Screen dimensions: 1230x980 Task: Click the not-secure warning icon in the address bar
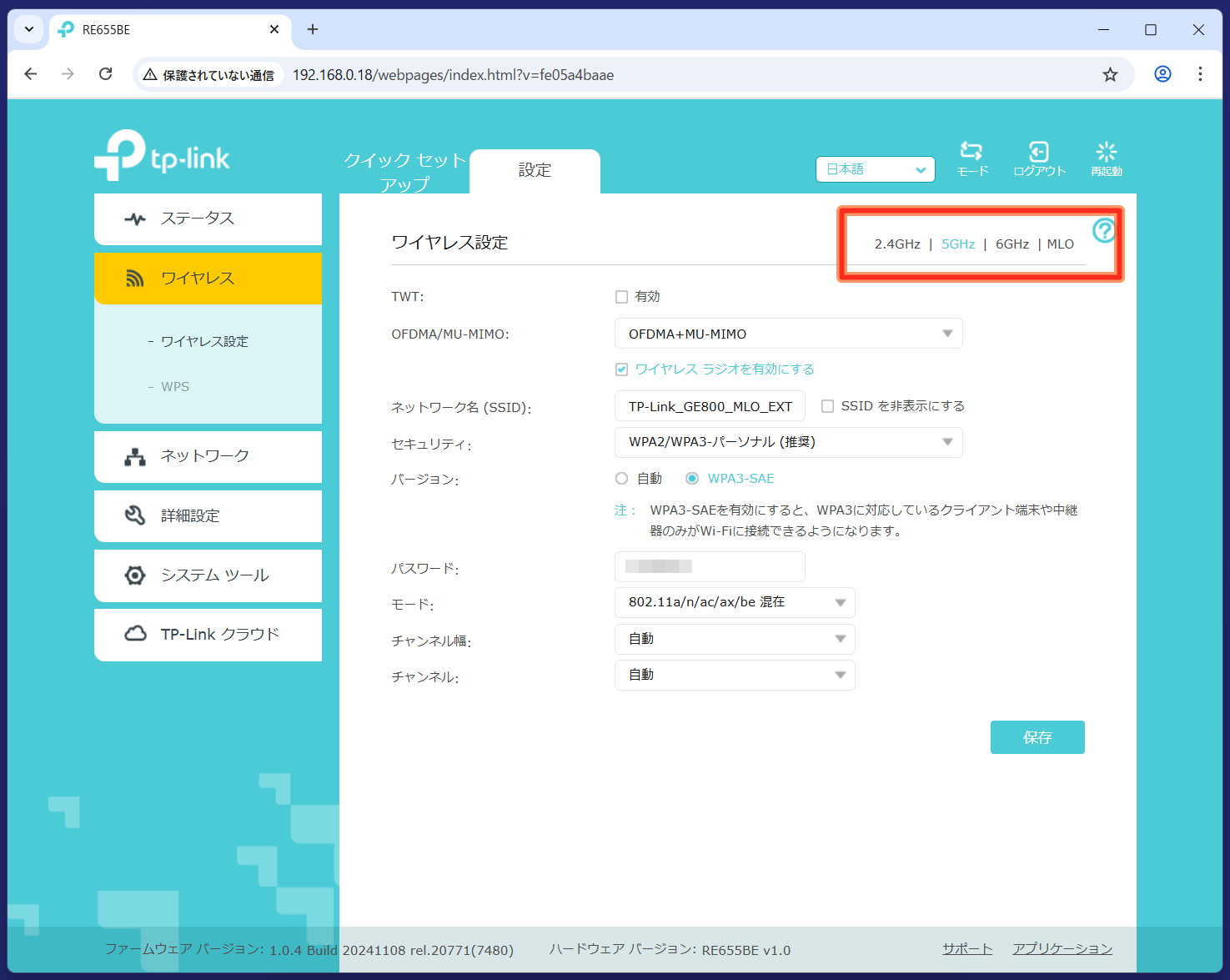150,75
